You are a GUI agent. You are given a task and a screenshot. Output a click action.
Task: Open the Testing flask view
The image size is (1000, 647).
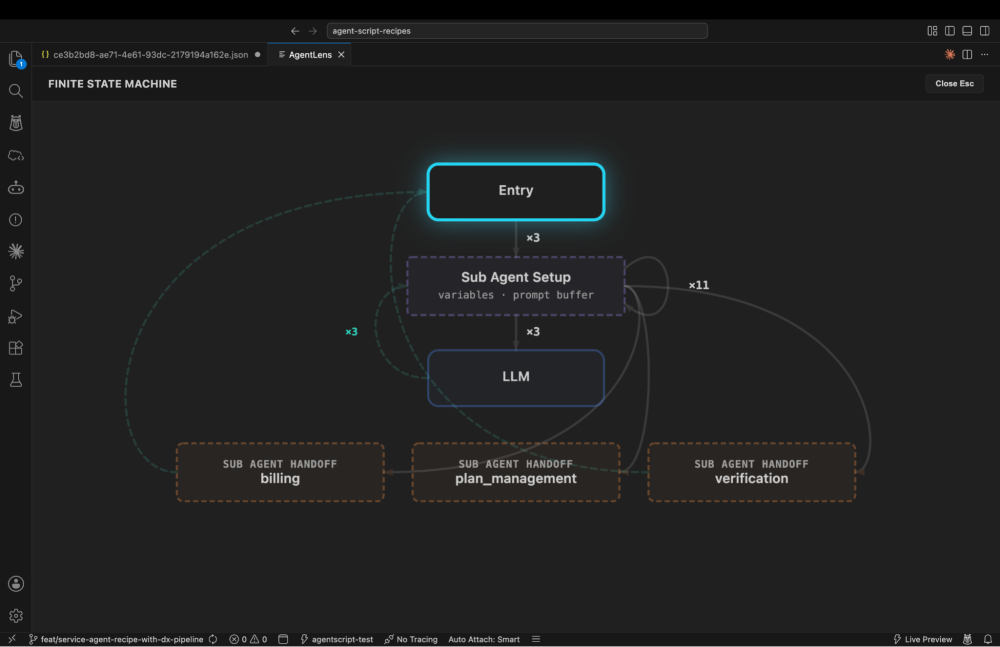click(x=16, y=380)
